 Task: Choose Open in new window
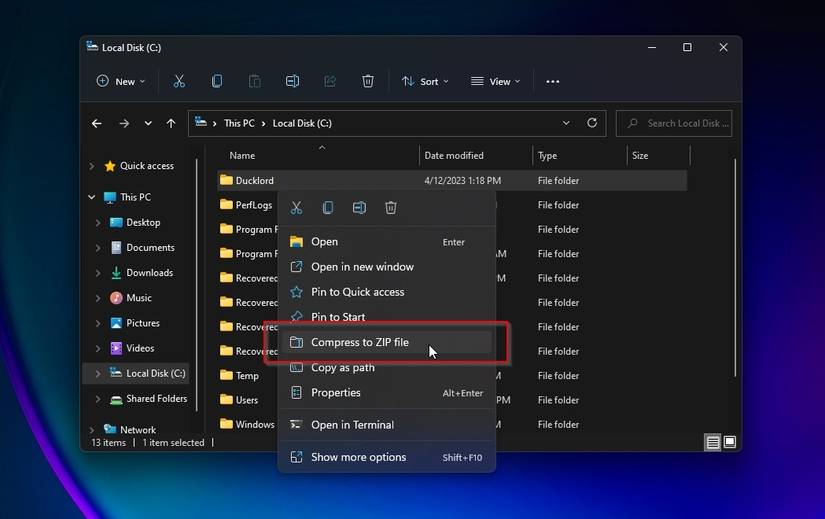click(x=387, y=267)
